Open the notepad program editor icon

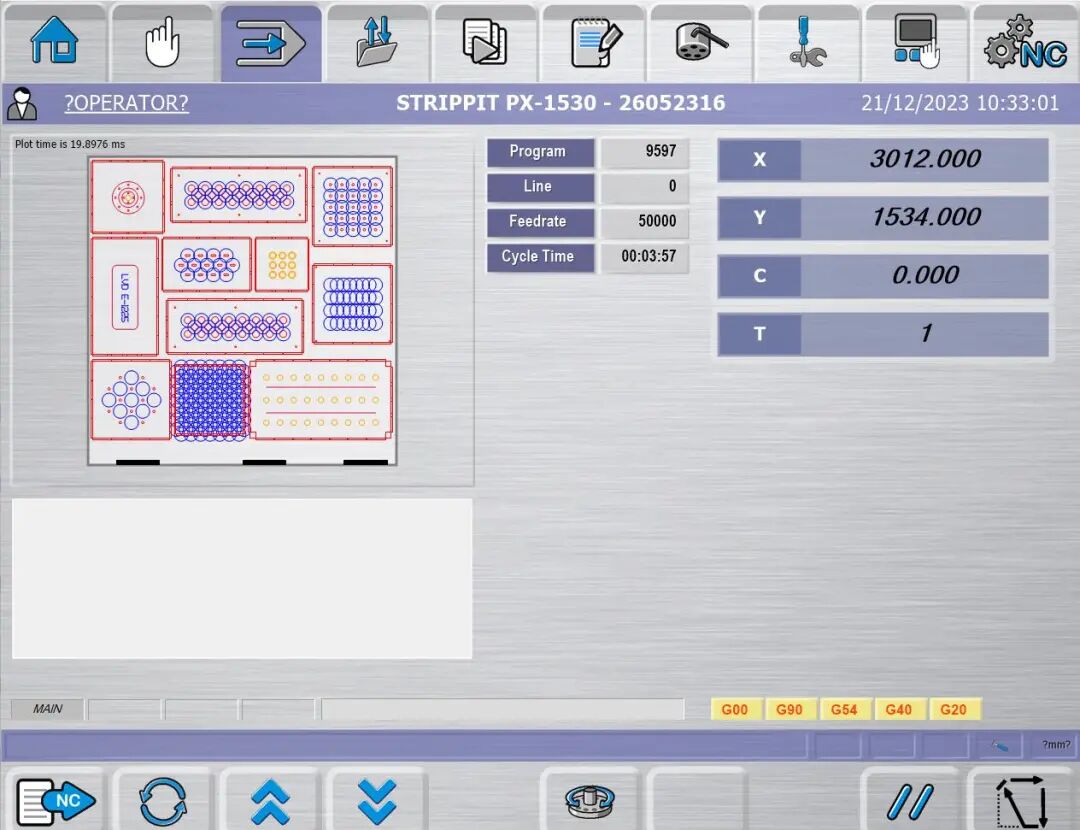[594, 43]
